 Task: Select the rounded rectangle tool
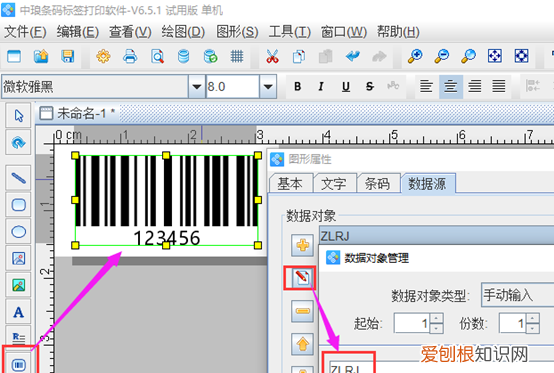pyautogui.click(x=18, y=205)
